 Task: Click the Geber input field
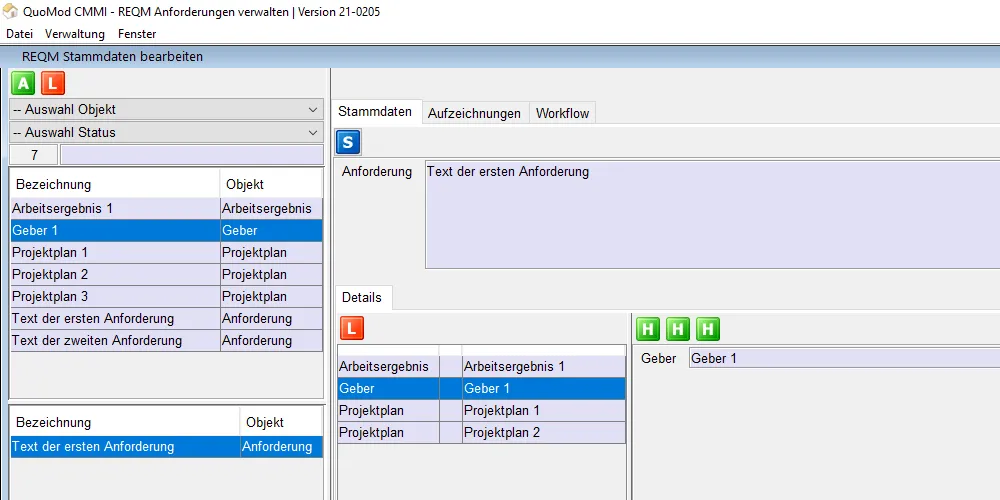(842, 358)
